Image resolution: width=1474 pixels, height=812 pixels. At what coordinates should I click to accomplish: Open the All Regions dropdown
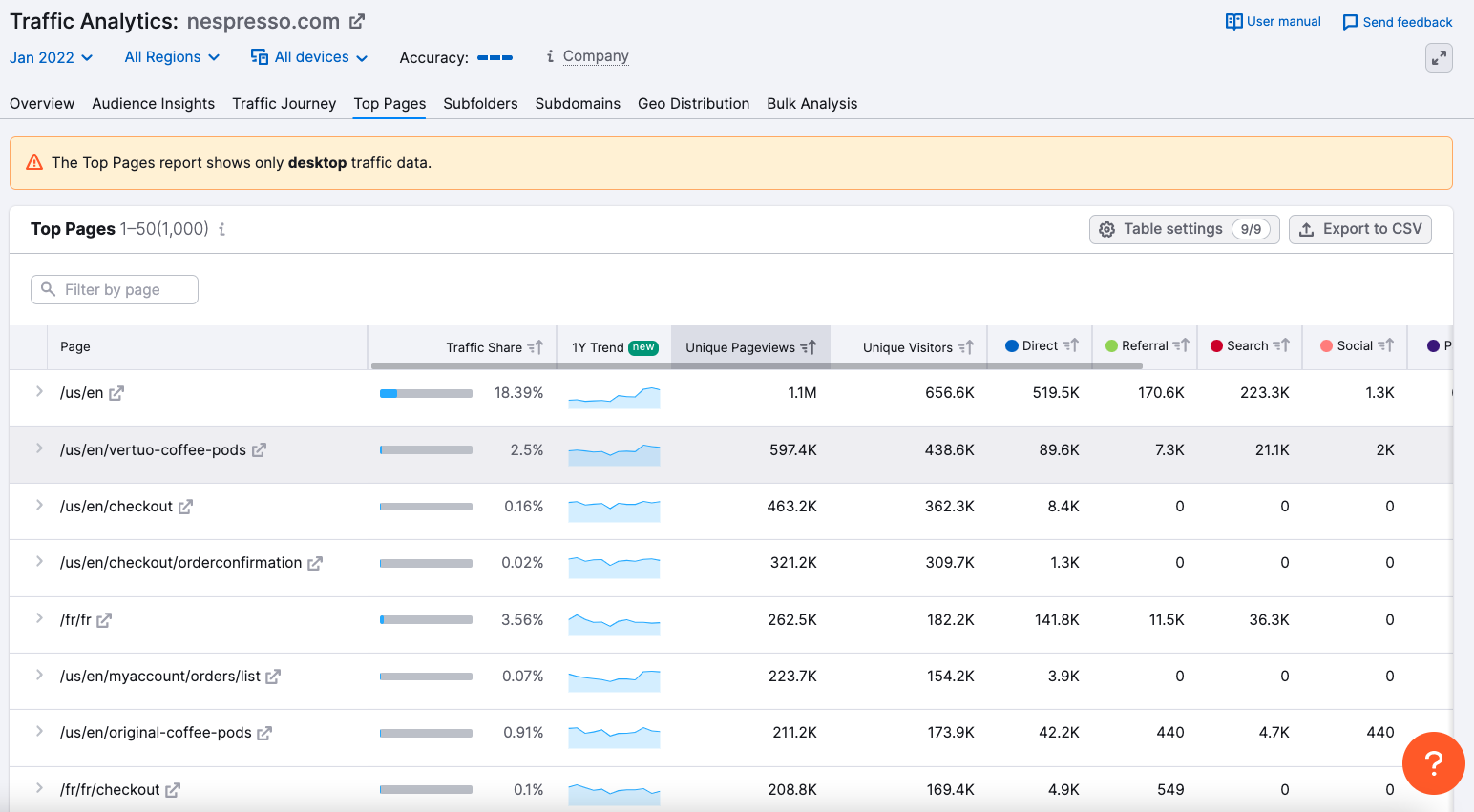pyautogui.click(x=171, y=57)
